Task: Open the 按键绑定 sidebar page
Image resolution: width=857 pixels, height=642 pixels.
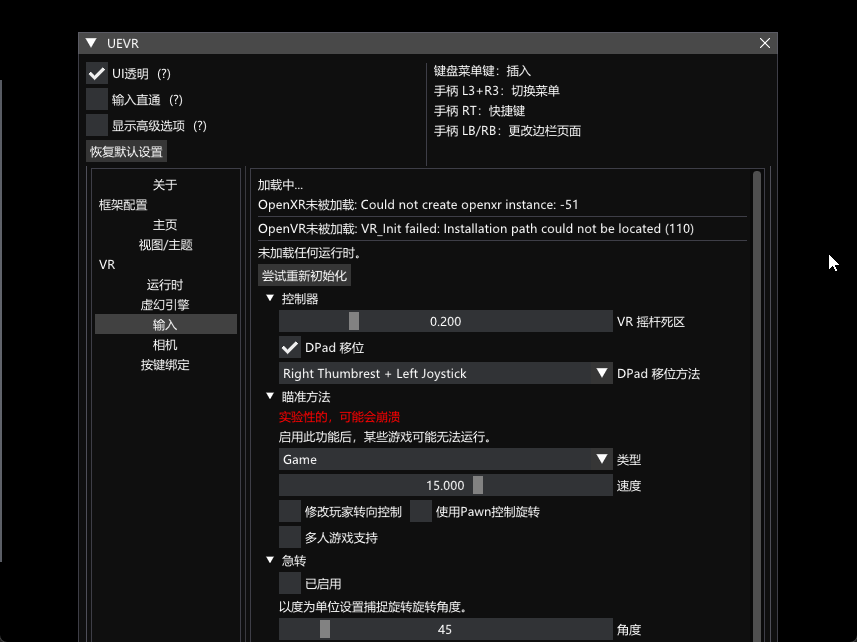Action: (x=165, y=365)
